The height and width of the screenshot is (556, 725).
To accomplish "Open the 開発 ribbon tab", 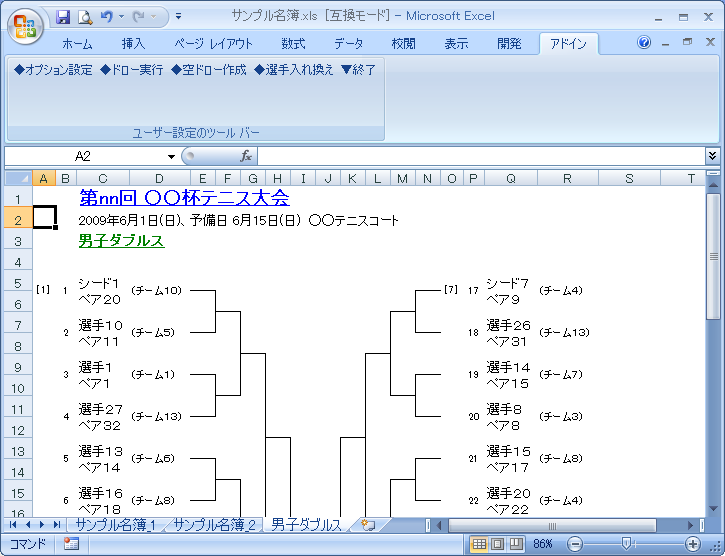I will 509,44.
